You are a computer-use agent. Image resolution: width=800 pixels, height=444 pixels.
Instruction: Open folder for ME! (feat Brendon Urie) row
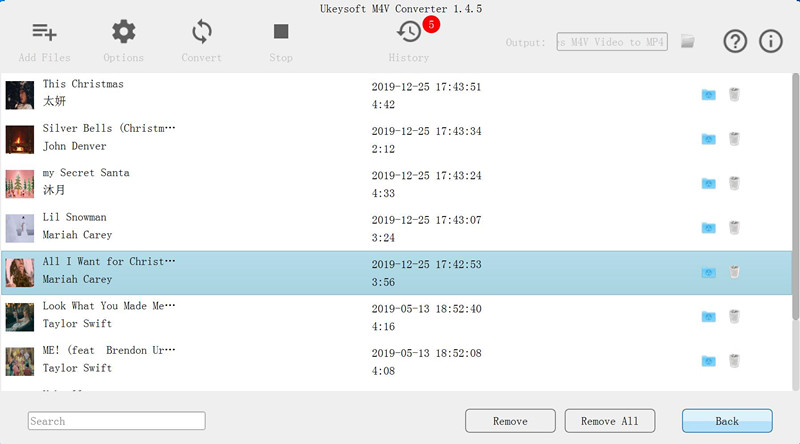pos(708,361)
